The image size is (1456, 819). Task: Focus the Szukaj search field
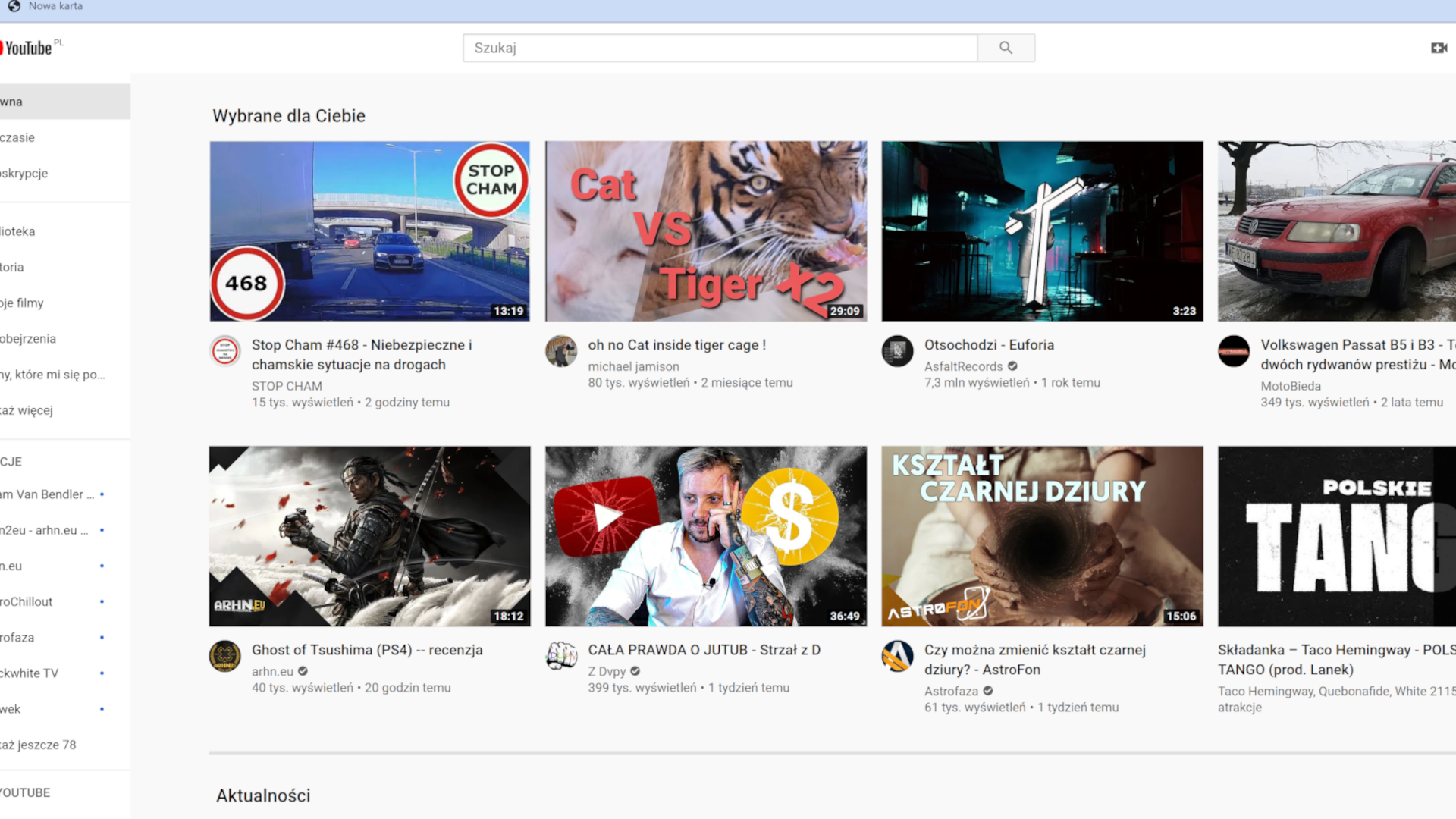pyautogui.click(x=720, y=48)
